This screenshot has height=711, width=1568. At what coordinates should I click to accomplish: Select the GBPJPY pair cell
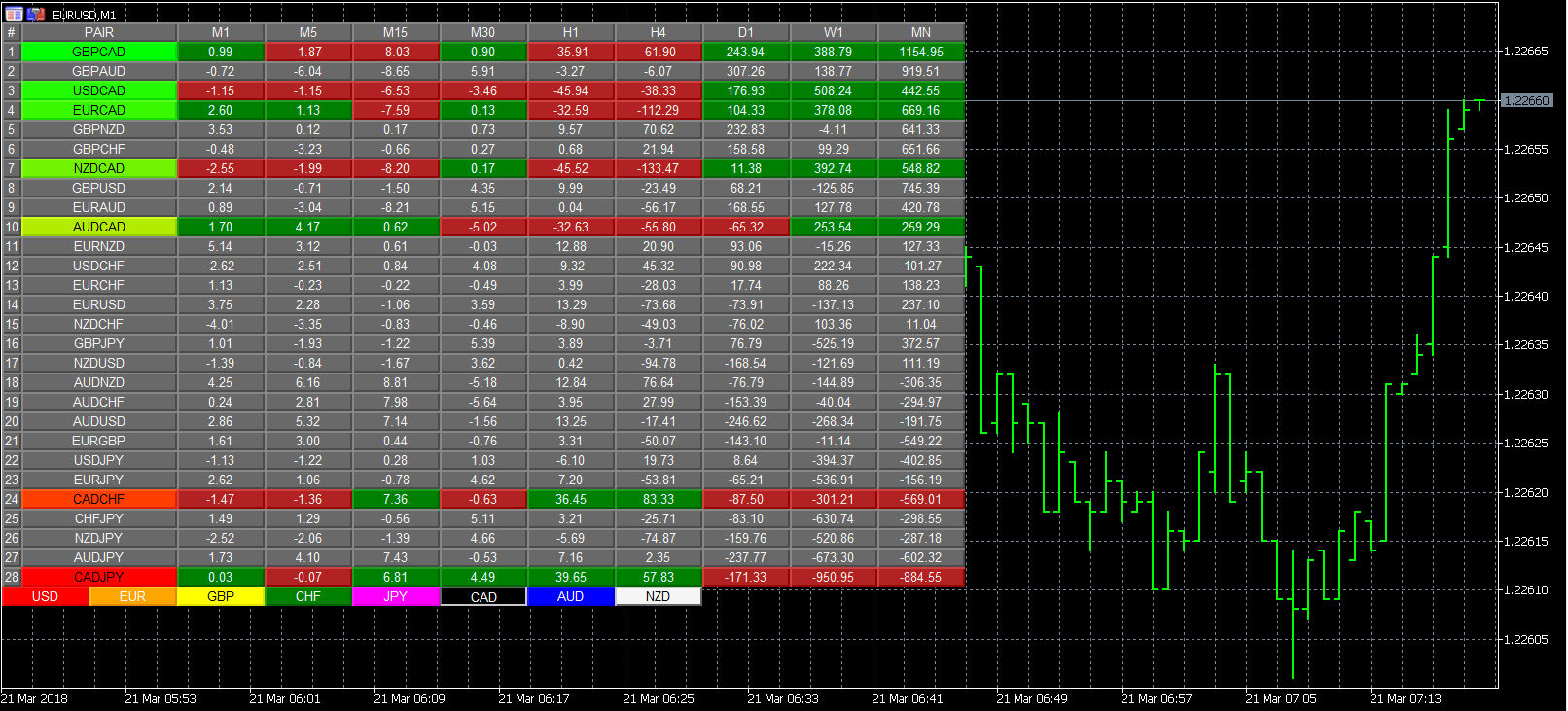click(x=99, y=343)
